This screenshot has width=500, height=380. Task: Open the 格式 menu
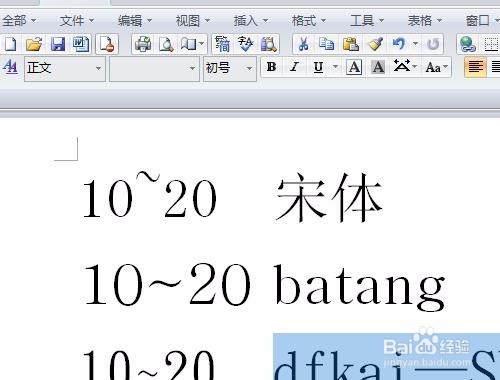point(309,21)
